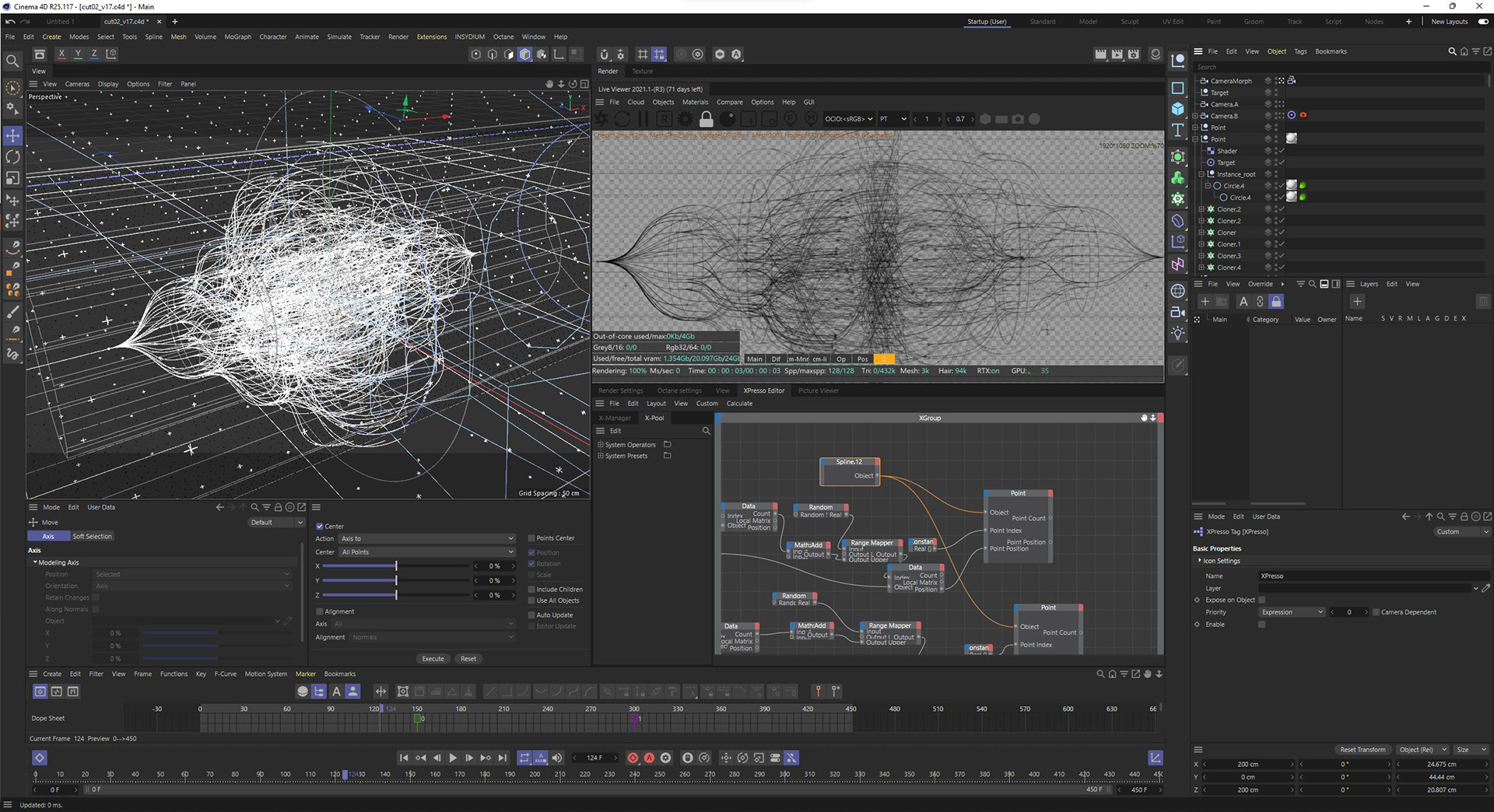Adjust the Z axis center slider
Viewport: 1494px width, 812px height.
397,595
